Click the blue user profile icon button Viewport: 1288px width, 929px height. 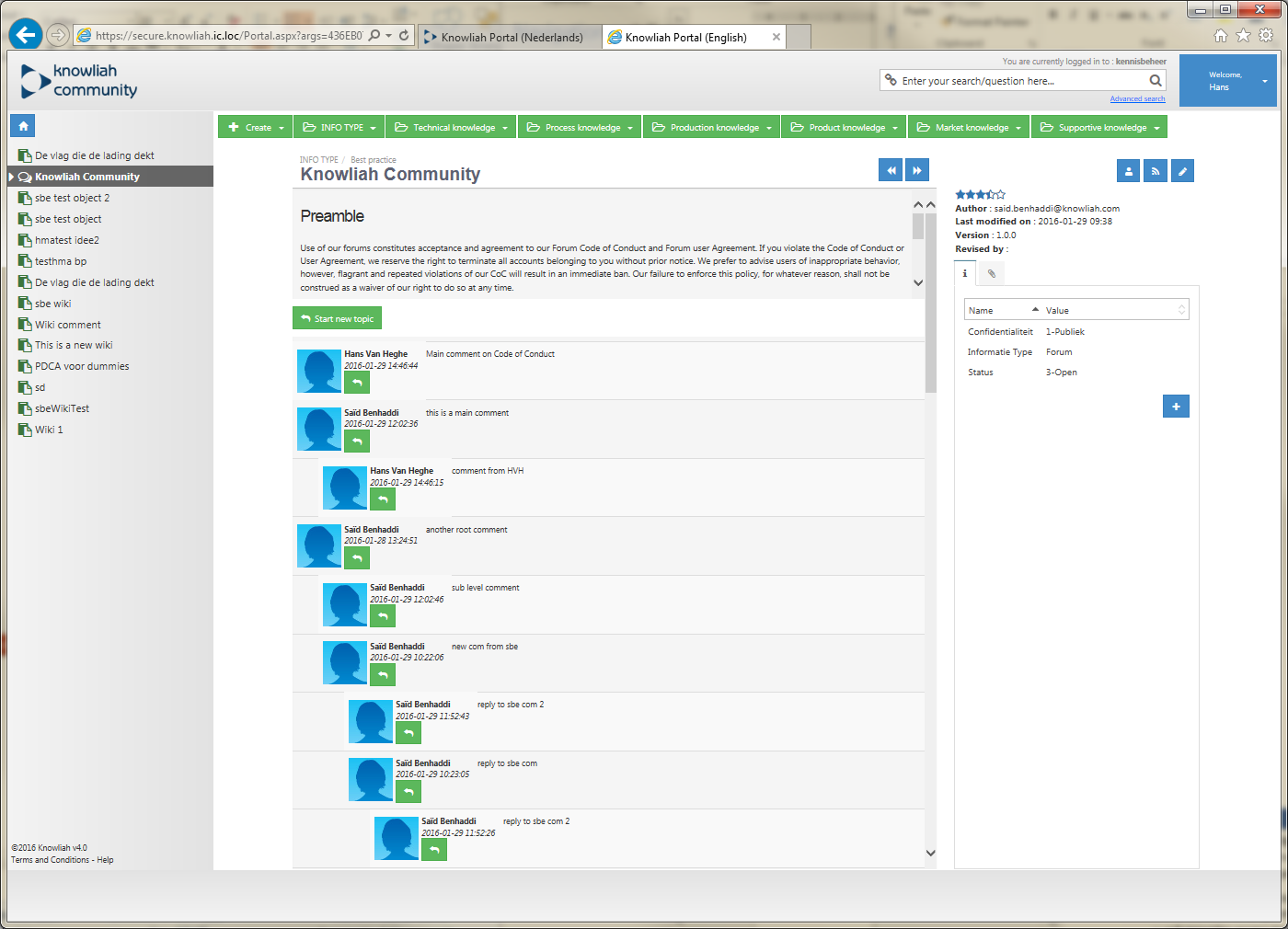1128,171
